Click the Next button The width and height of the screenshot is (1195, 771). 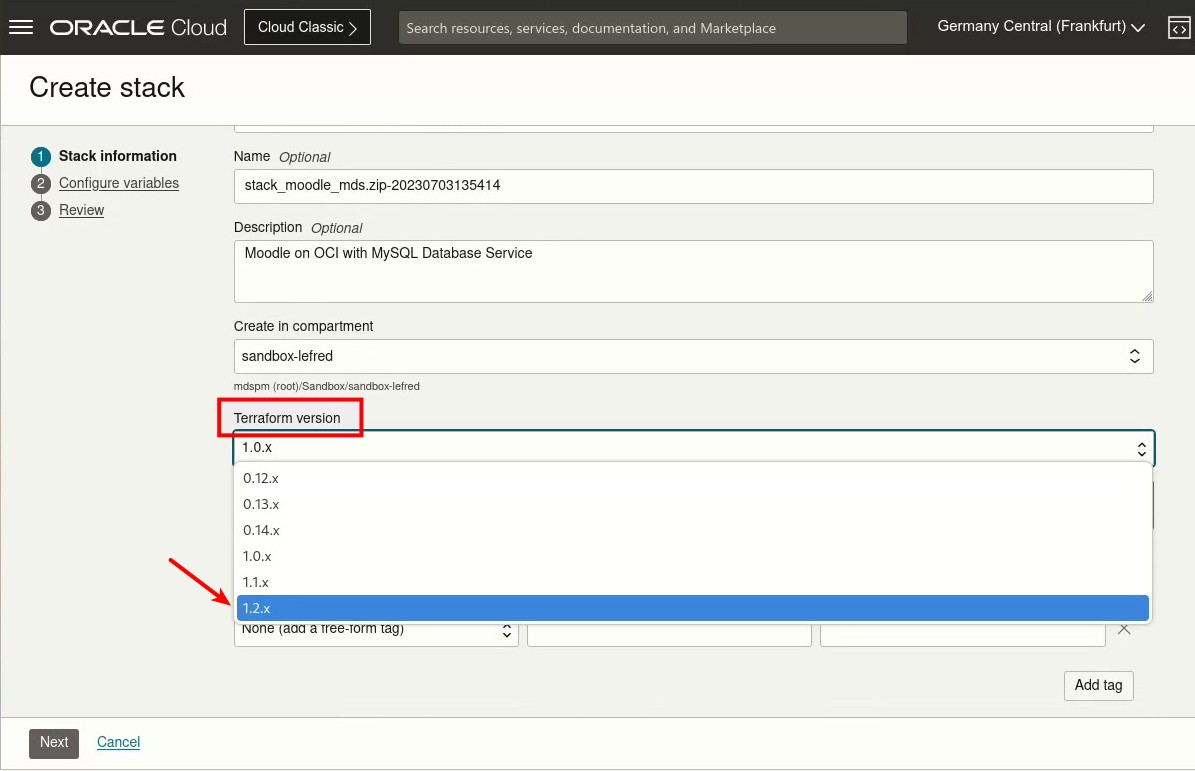pos(53,743)
